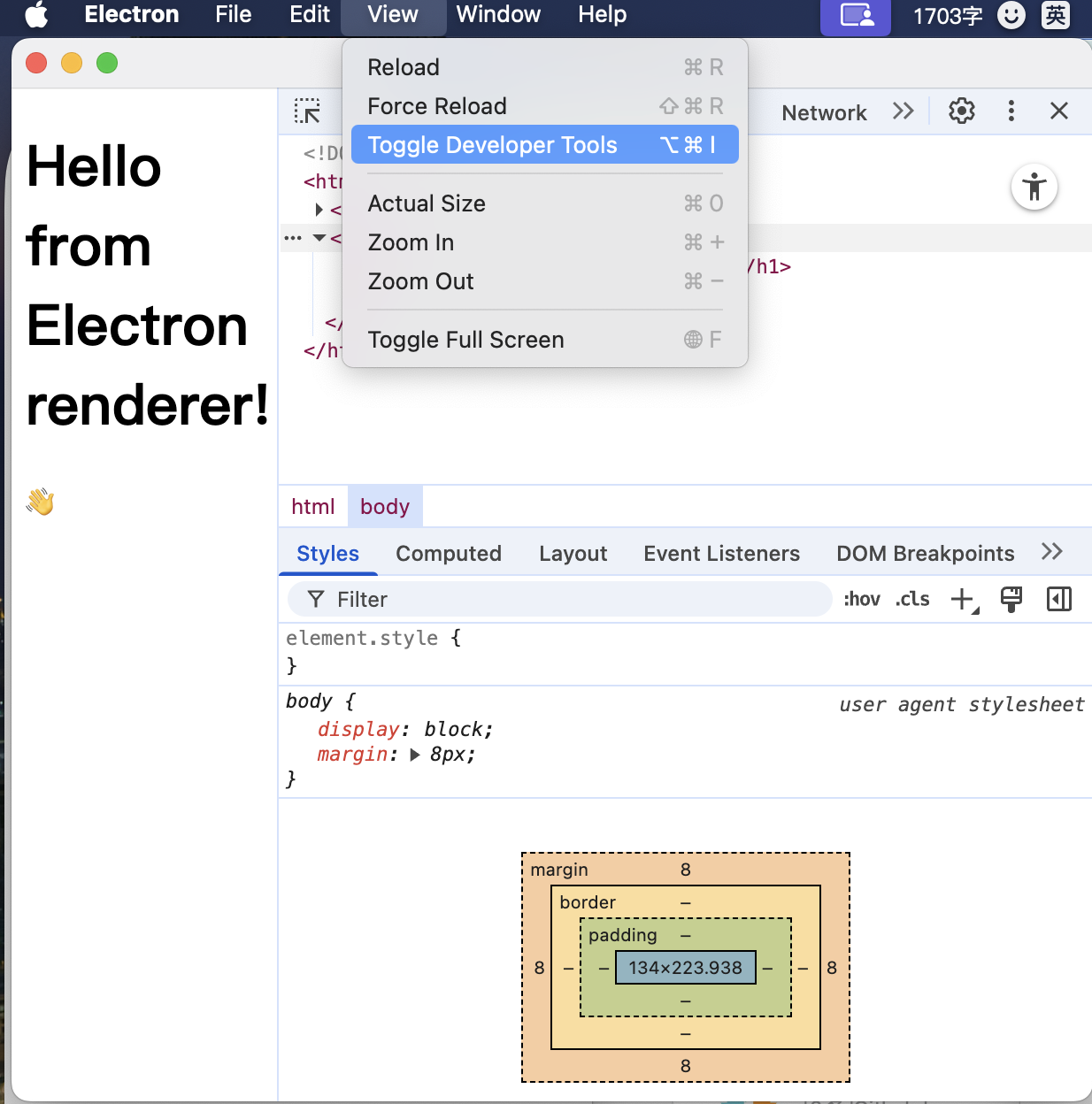The image size is (1092, 1104).
Task: Open the File menu
Action: [x=233, y=15]
